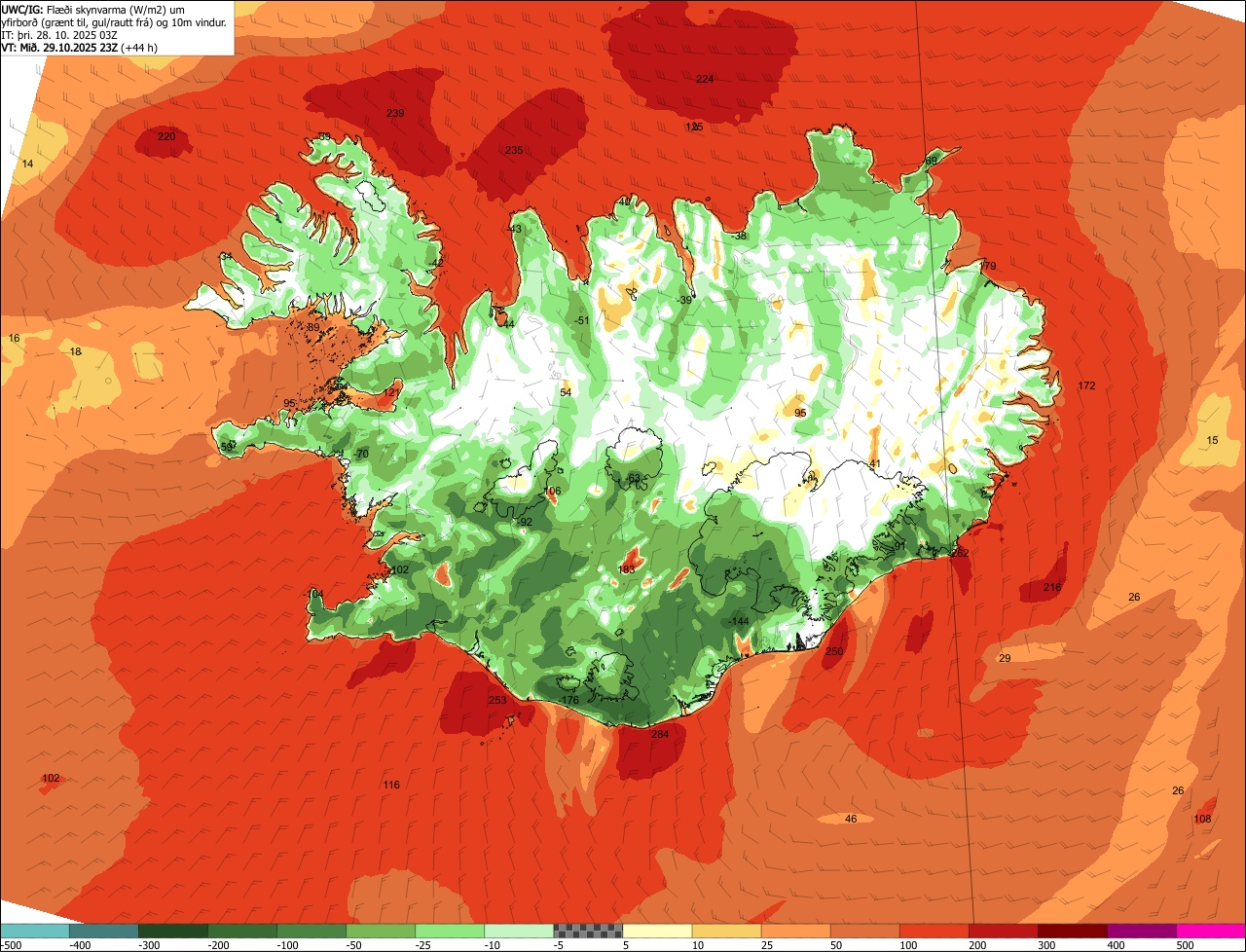Click the flux value 179 near the coast
Viewport: 1246px width, 952px height.
point(988,266)
